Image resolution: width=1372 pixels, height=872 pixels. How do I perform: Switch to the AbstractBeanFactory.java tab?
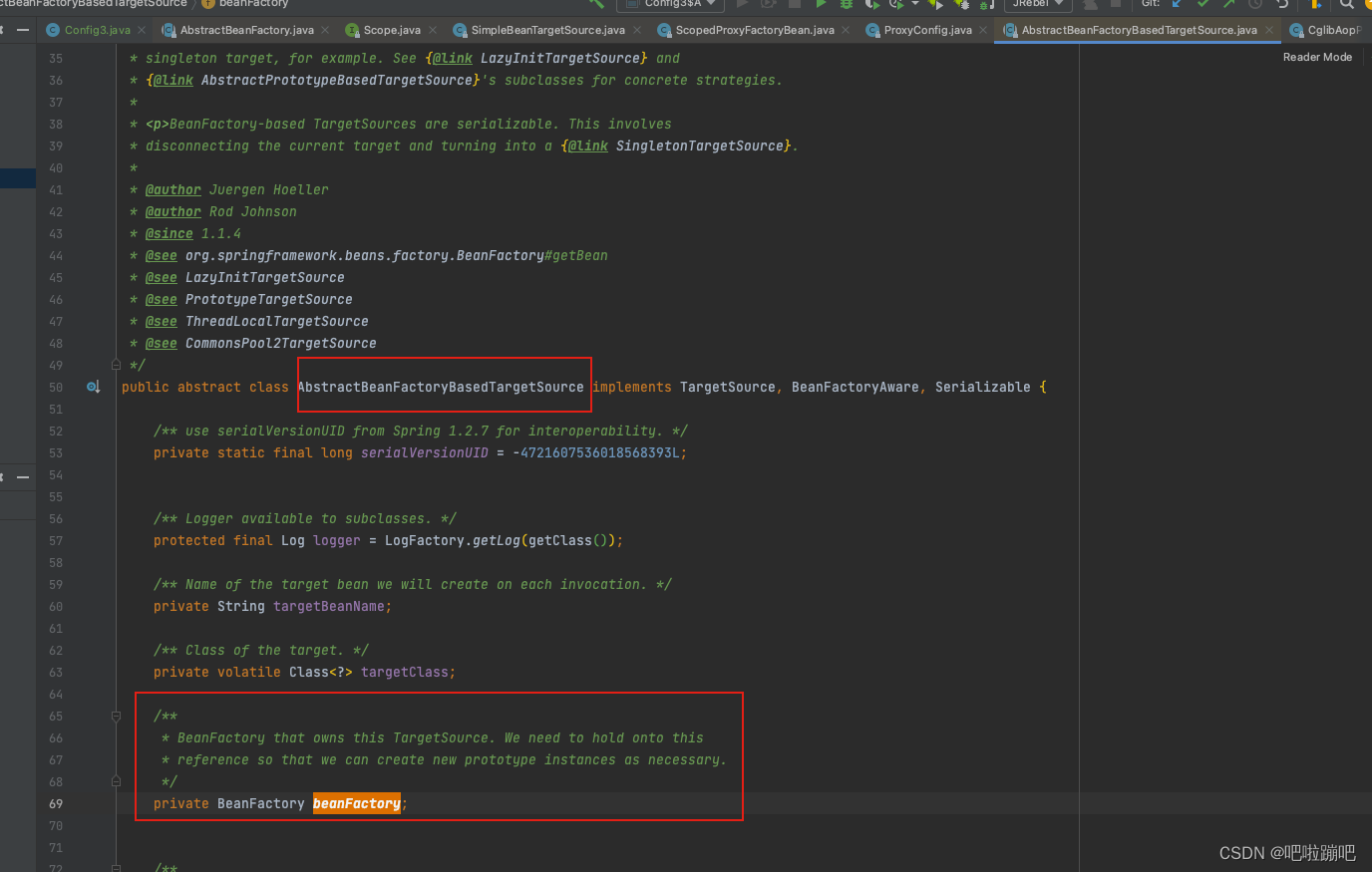tap(246, 30)
